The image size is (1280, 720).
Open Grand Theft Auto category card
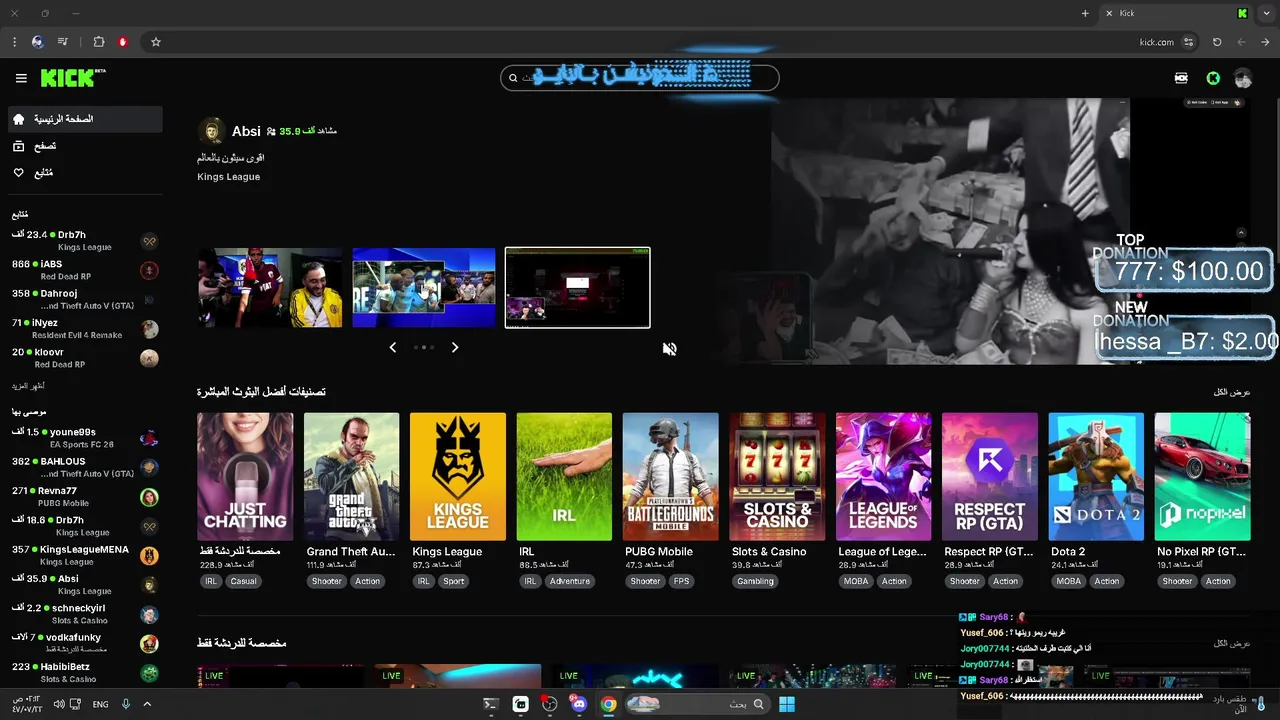(x=351, y=477)
